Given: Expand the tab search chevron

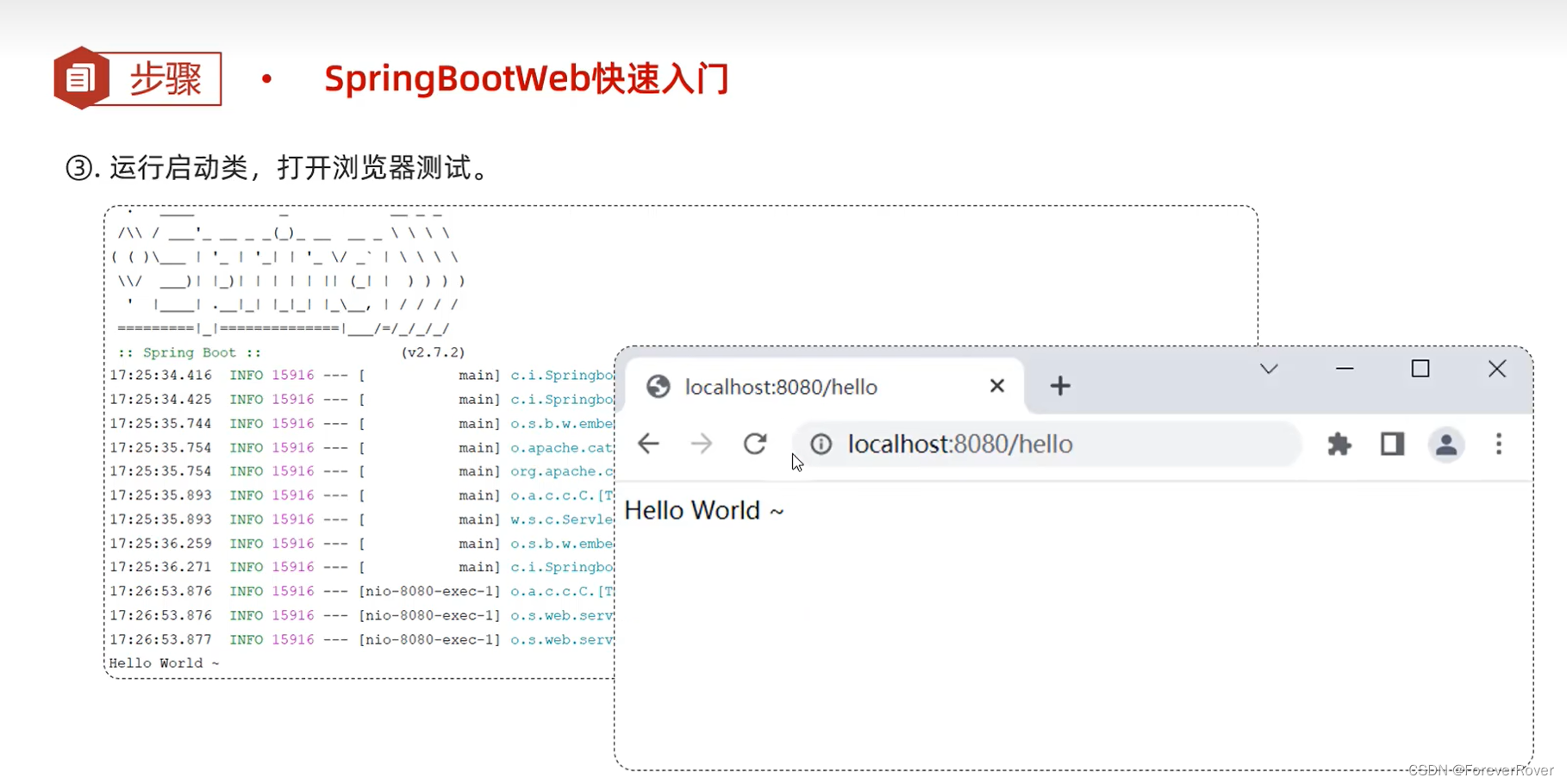Looking at the screenshot, I should (1269, 370).
